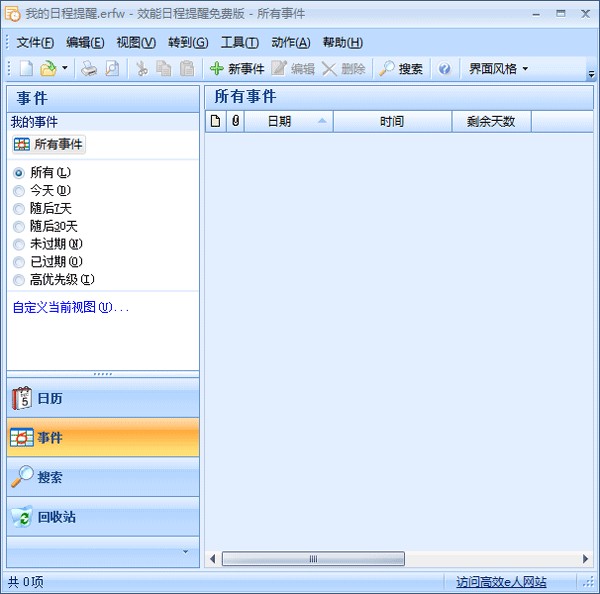600x594 pixels.
Task: Select the 随后30天 radio button
Action: pos(45,226)
